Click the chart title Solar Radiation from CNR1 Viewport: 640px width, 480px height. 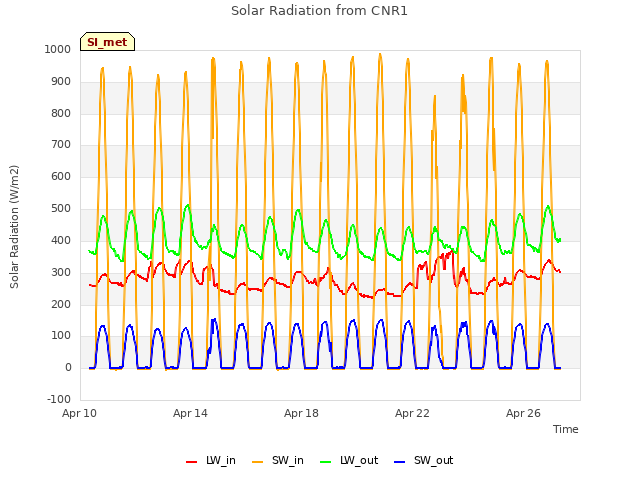tap(319, 11)
